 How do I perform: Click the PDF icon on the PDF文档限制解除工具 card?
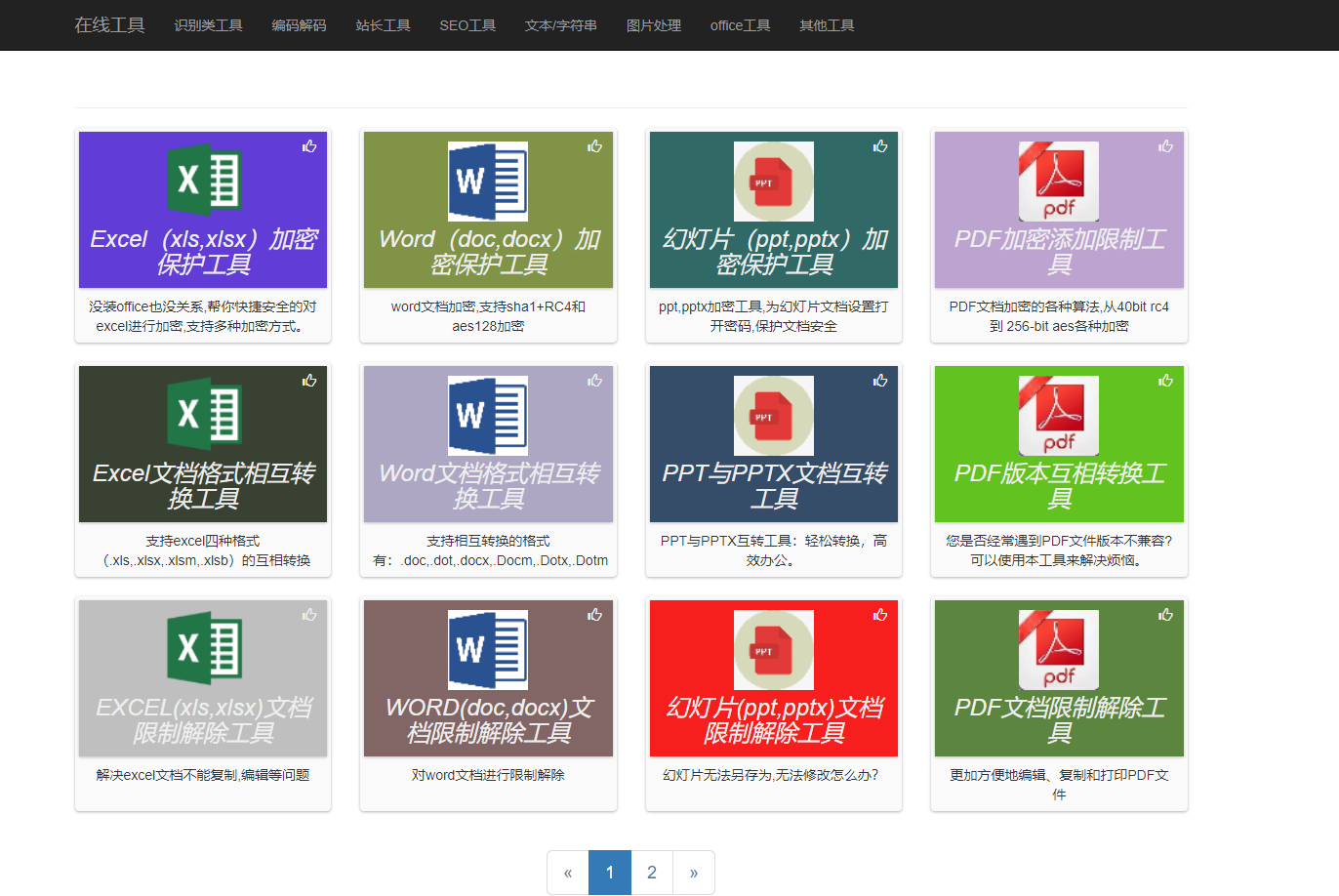pyautogui.click(x=1059, y=649)
